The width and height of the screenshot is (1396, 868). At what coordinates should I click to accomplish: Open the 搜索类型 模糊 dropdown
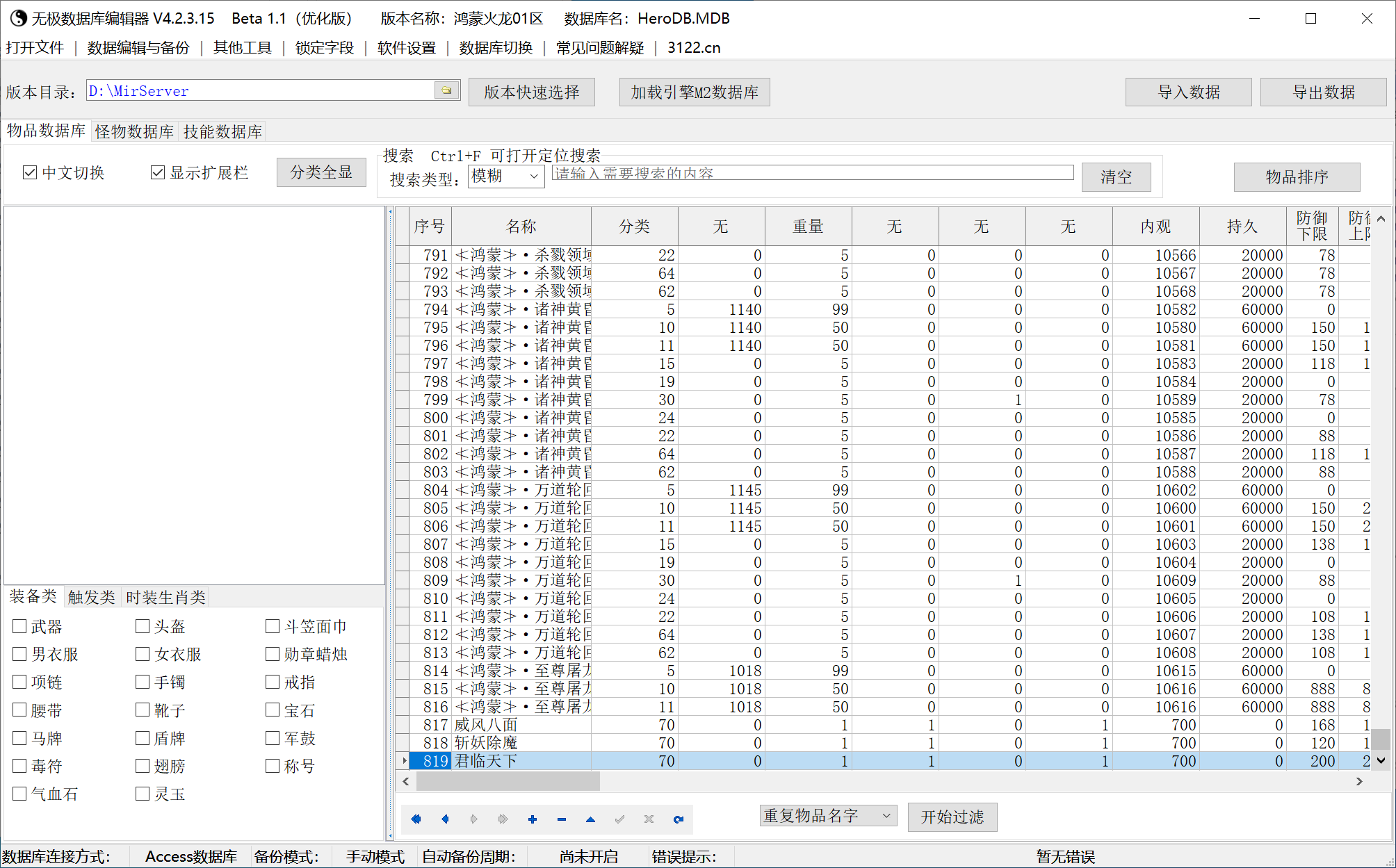(507, 176)
